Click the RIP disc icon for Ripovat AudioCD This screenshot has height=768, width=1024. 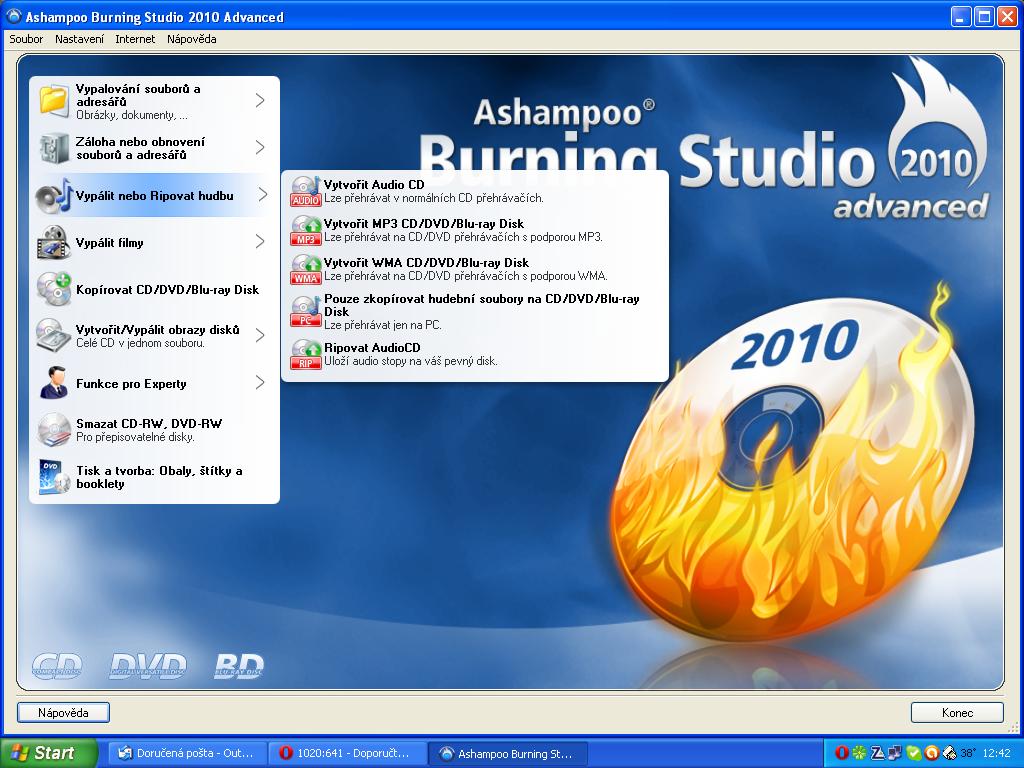click(x=306, y=355)
